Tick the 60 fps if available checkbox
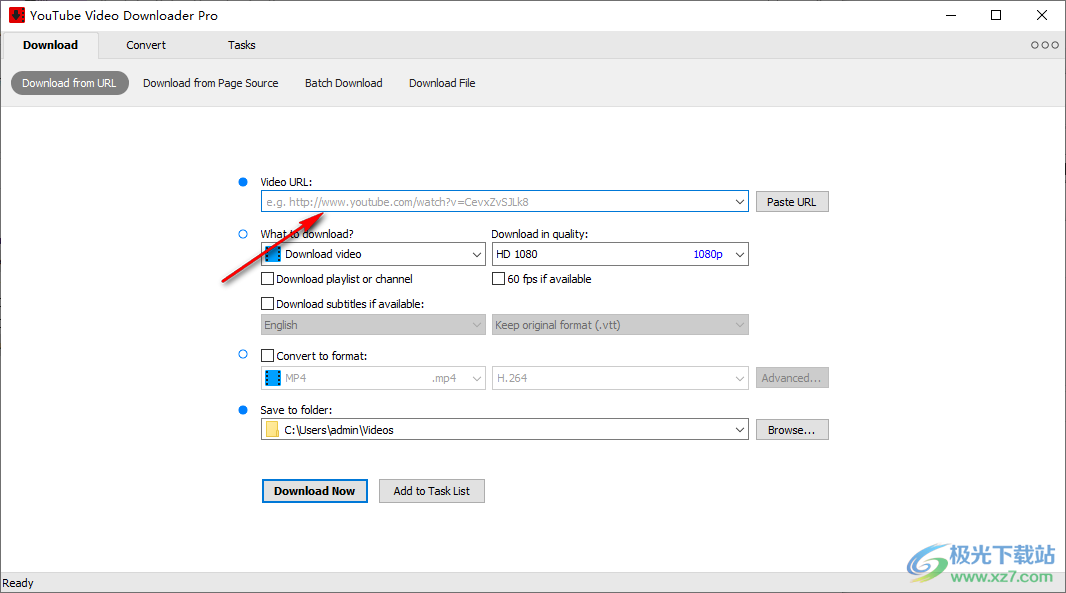Screen dimensions: 1066x593 point(498,279)
